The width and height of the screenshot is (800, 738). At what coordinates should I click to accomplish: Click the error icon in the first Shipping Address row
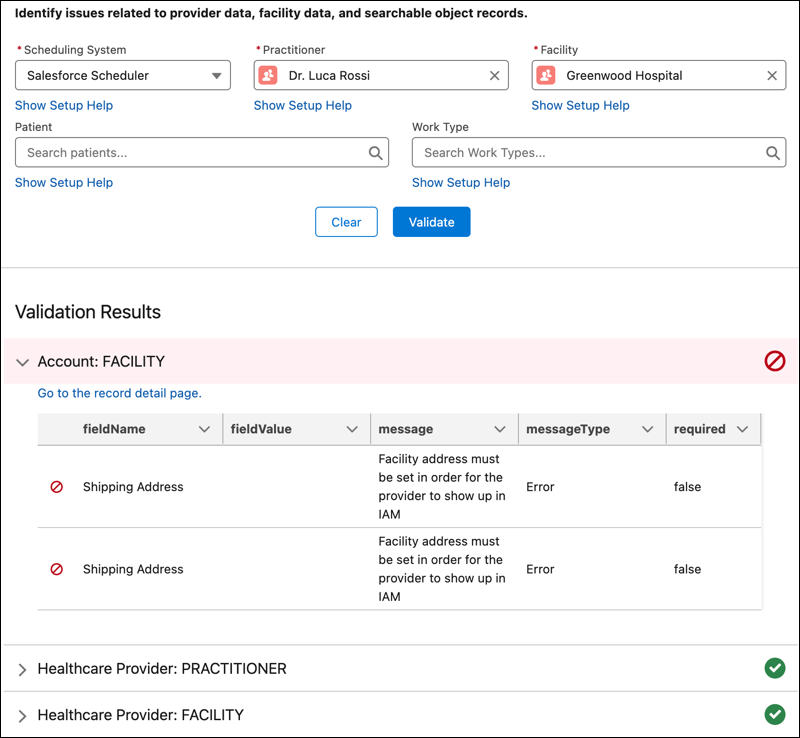(x=57, y=487)
